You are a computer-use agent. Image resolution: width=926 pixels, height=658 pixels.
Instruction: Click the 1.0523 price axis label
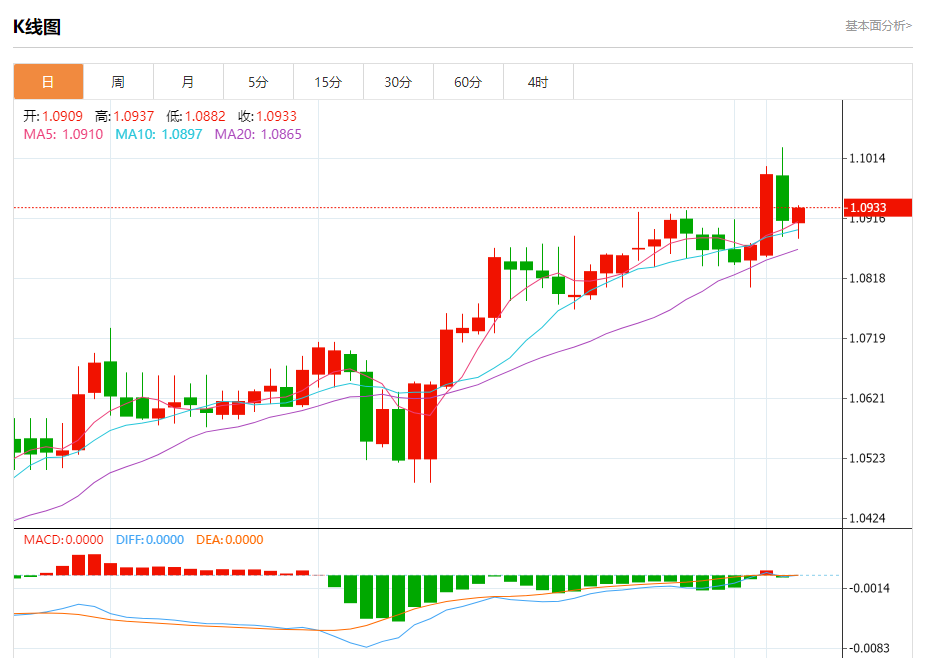pos(867,458)
